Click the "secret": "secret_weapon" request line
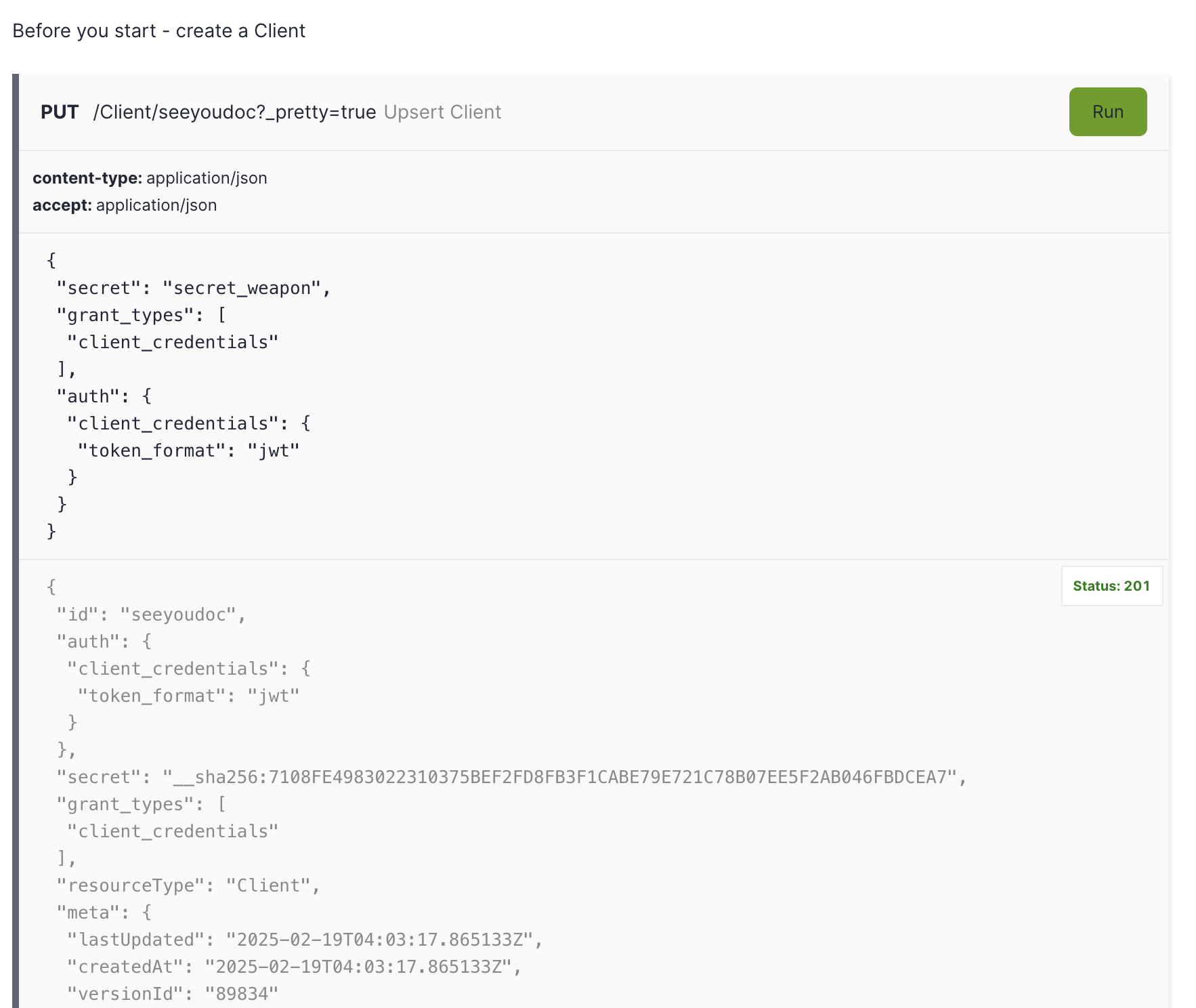This screenshot has width=1196, height=1008. point(194,288)
